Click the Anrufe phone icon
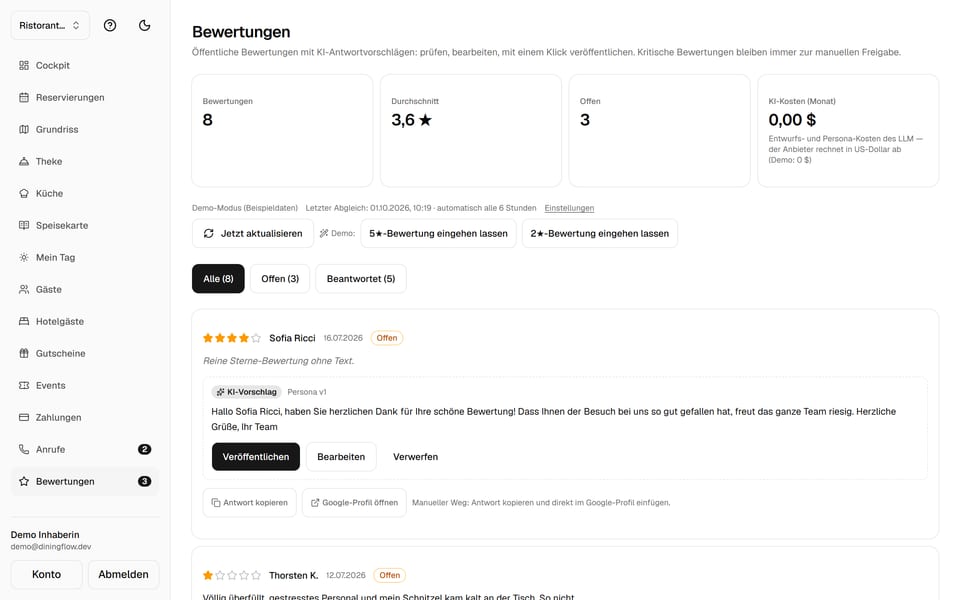This screenshot has height=600, width=960. tap(24, 449)
